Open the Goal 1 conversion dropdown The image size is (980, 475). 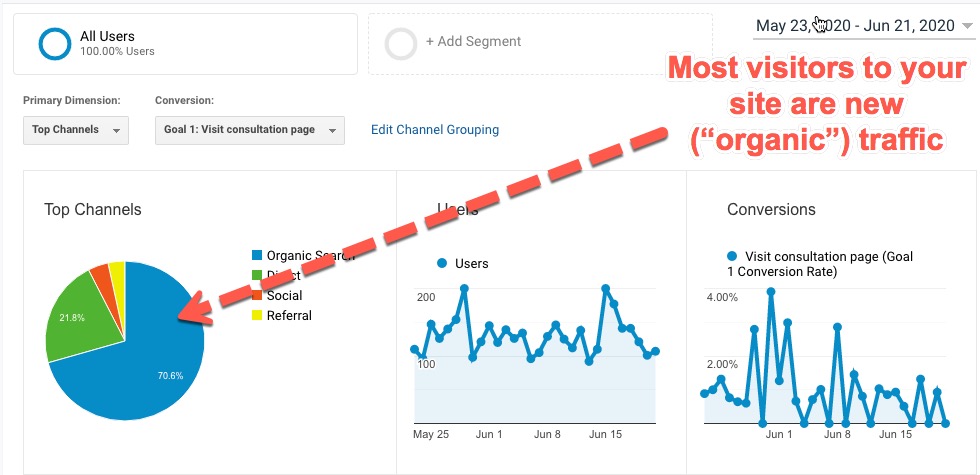tap(250, 130)
